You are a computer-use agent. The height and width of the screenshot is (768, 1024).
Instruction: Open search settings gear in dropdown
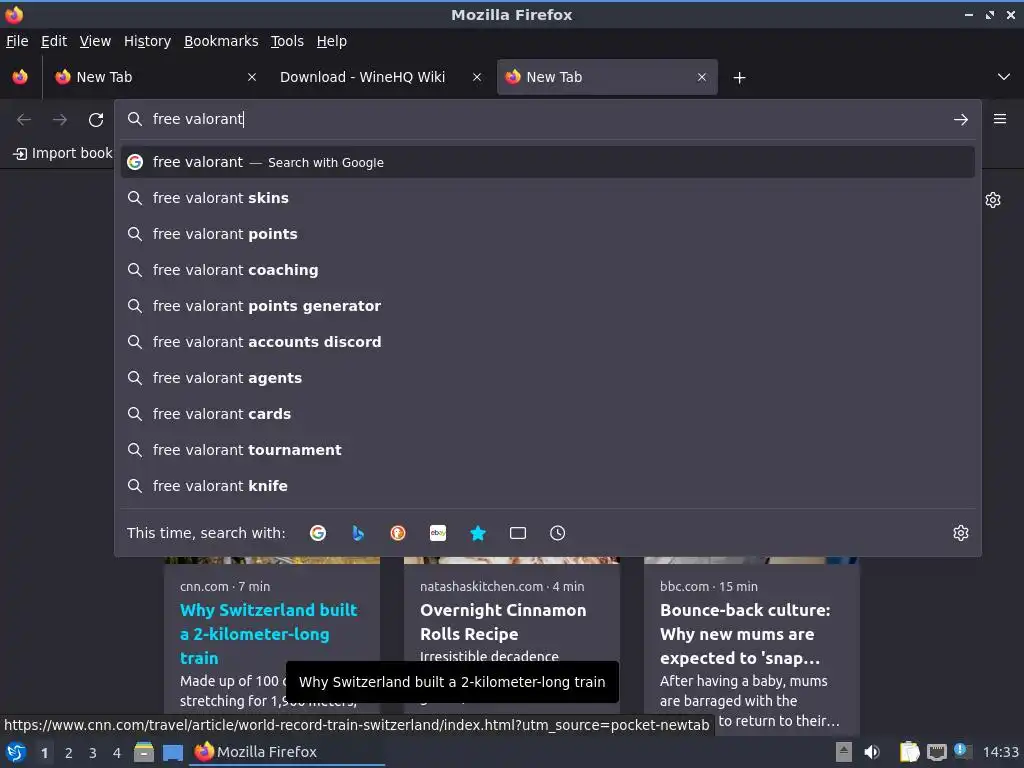(x=961, y=533)
